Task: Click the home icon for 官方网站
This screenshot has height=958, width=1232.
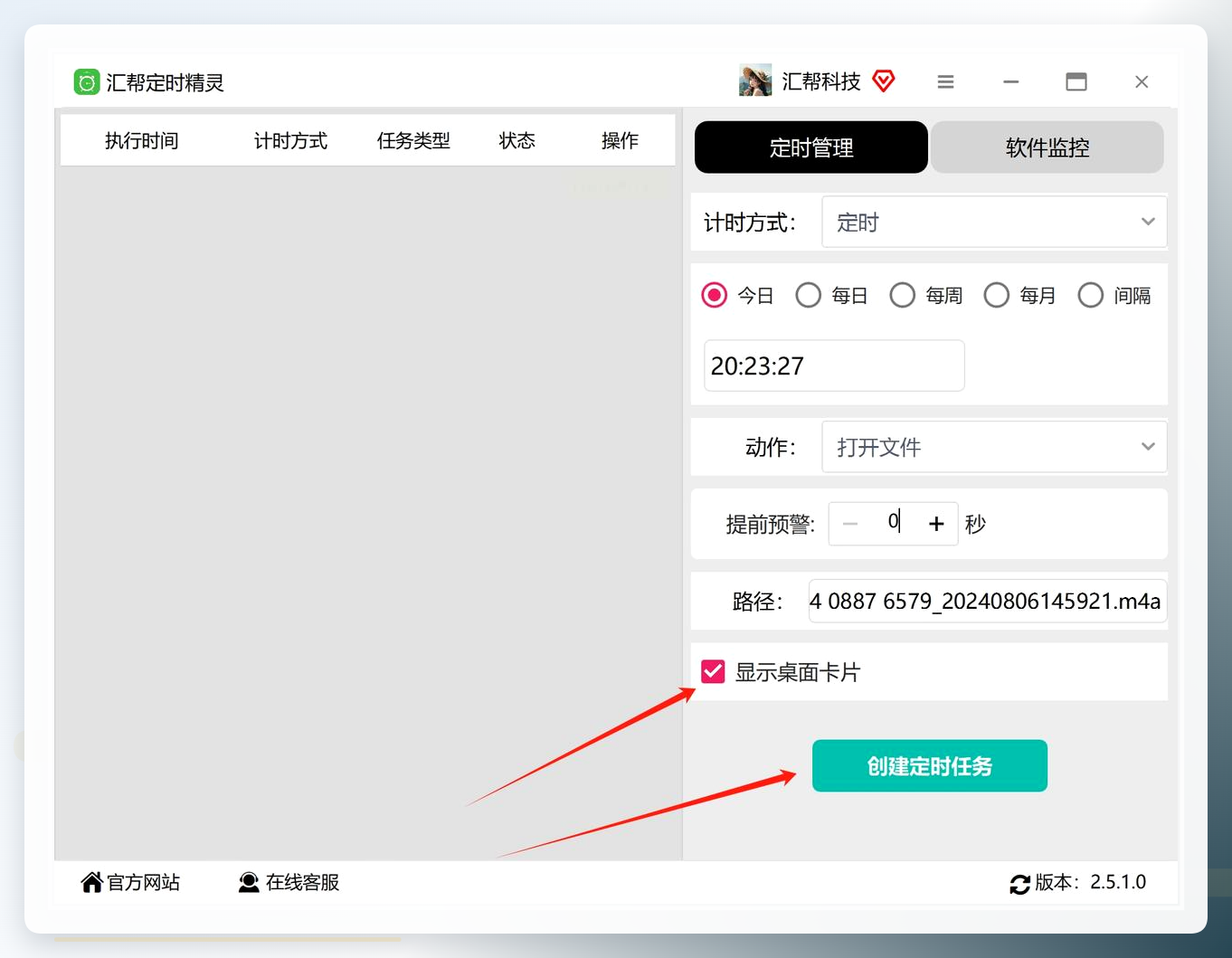Action: pyautogui.click(x=91, y=882)
